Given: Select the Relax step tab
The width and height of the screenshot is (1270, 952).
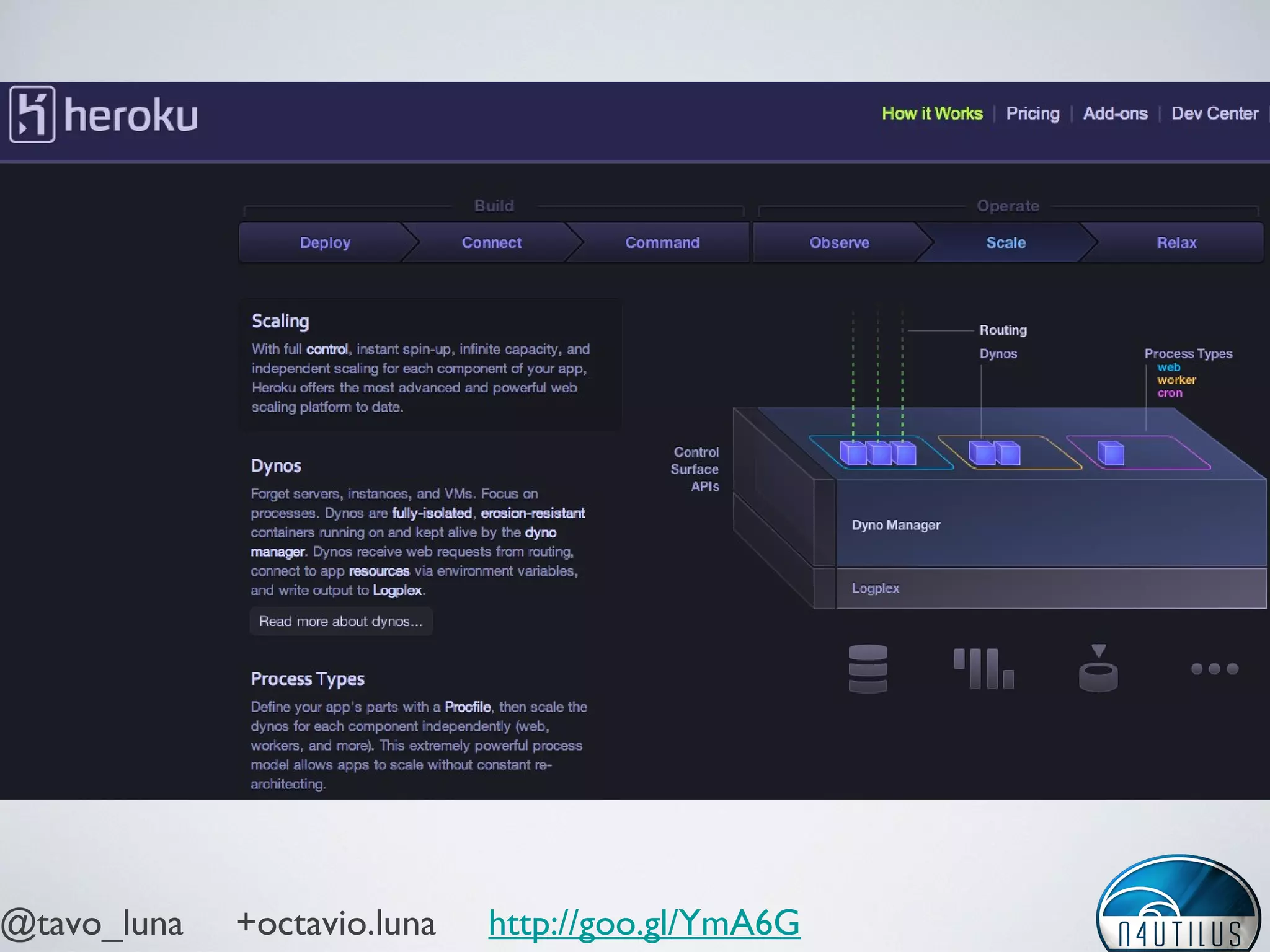Looking at the screenshot, I should 1176,242.
